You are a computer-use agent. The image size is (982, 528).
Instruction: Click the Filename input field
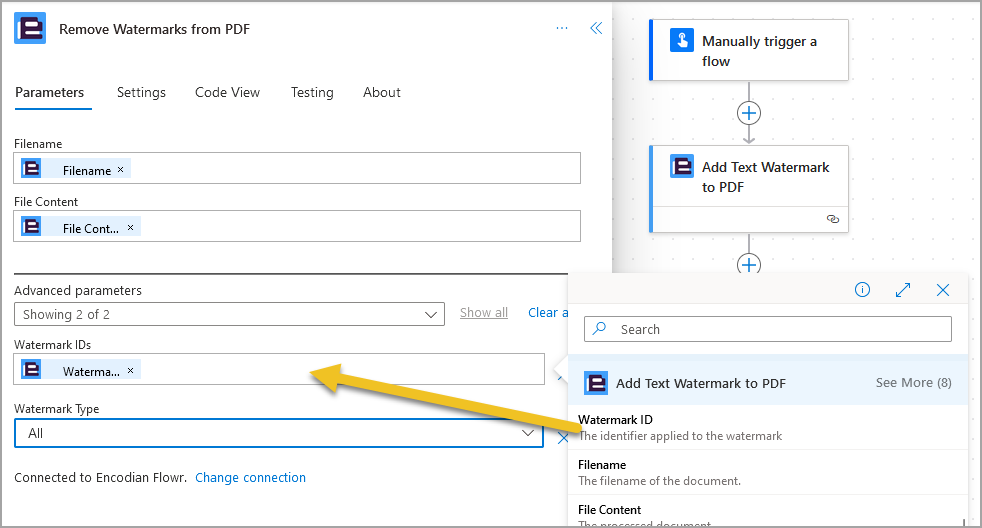(x=297, y=168)
